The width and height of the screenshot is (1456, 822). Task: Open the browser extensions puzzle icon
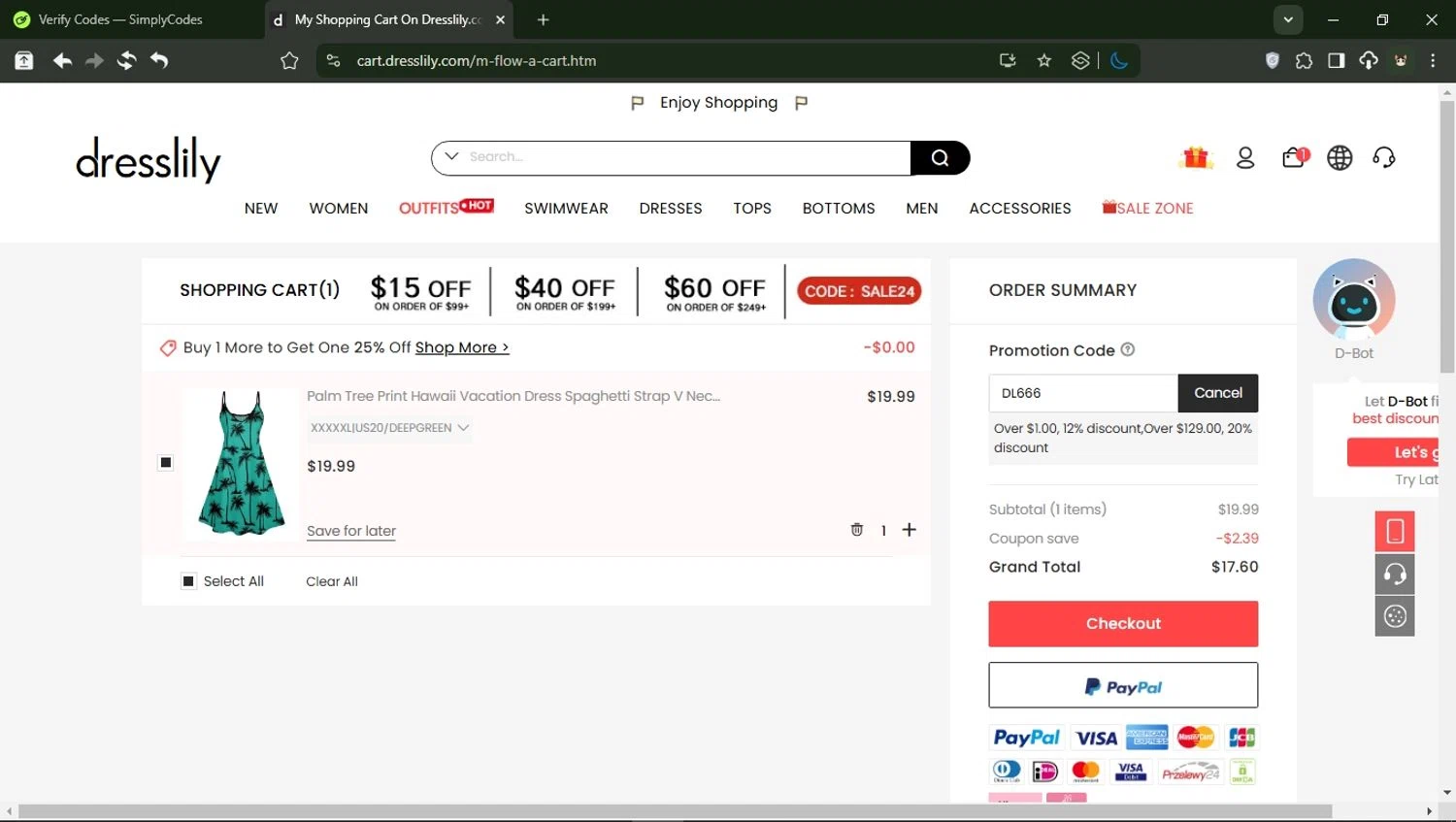tap(1304, 60)
